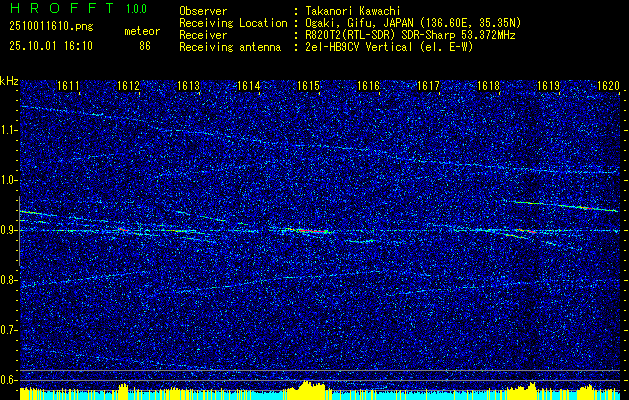Click the Observer label
The height and width of the screenshot is (400, 629).
[203, 11]
